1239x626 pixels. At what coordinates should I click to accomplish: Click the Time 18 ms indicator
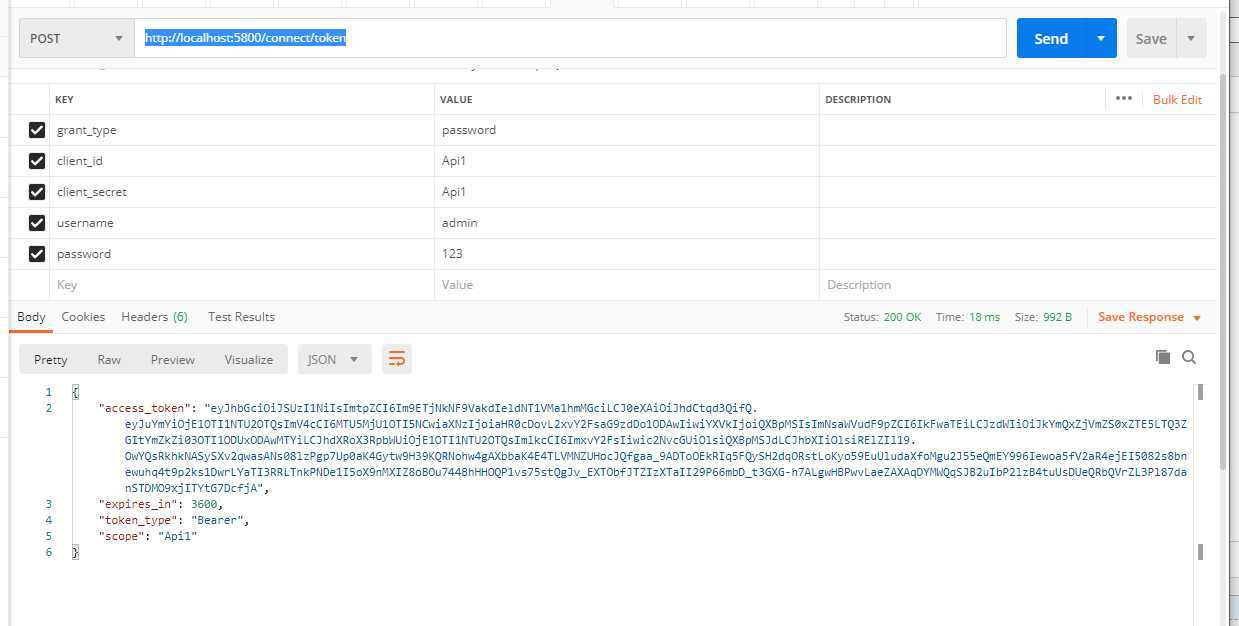(x=968, y=317)
